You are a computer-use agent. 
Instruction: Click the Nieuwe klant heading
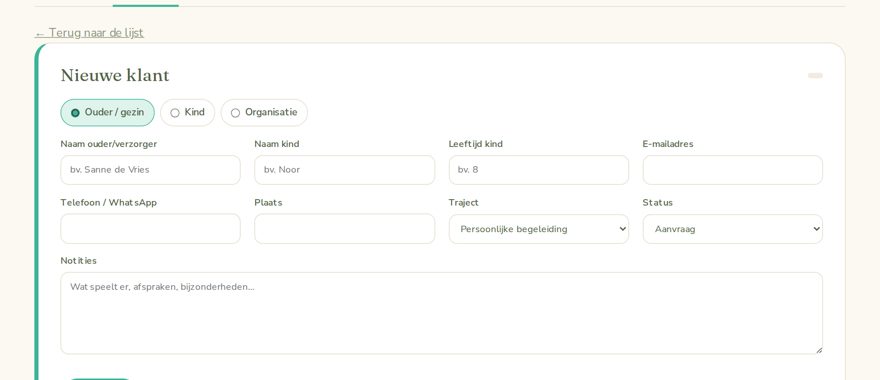(115, 76)
